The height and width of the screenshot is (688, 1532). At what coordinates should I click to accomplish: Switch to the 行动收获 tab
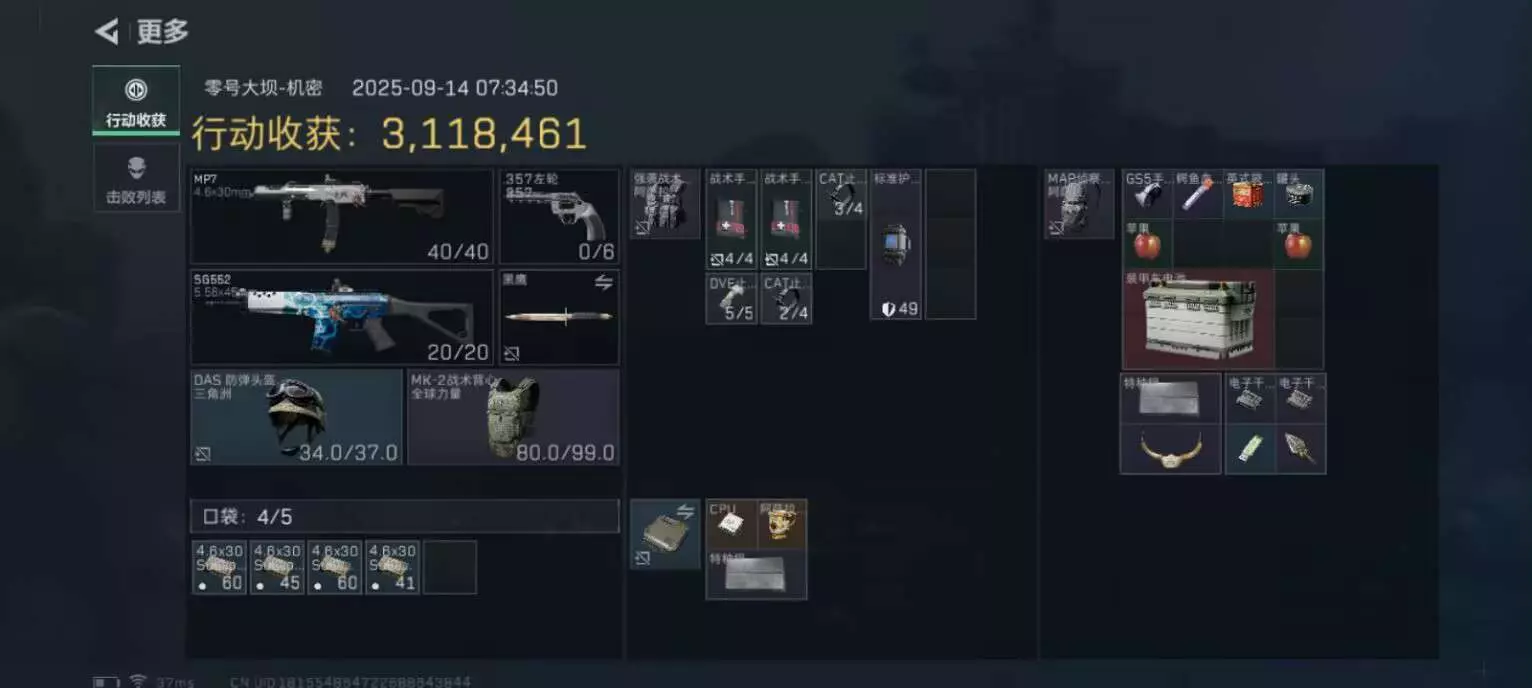pyautogui.click(x=136, y=101)
